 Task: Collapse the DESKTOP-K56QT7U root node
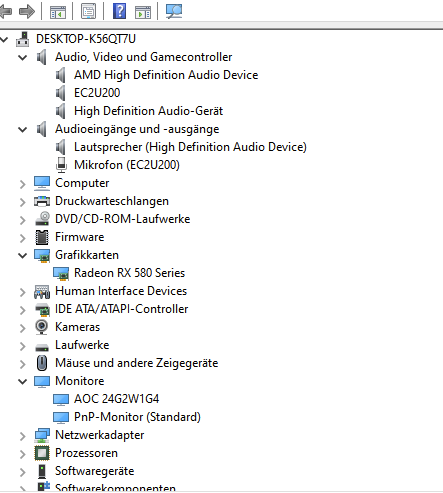(4, 39)
